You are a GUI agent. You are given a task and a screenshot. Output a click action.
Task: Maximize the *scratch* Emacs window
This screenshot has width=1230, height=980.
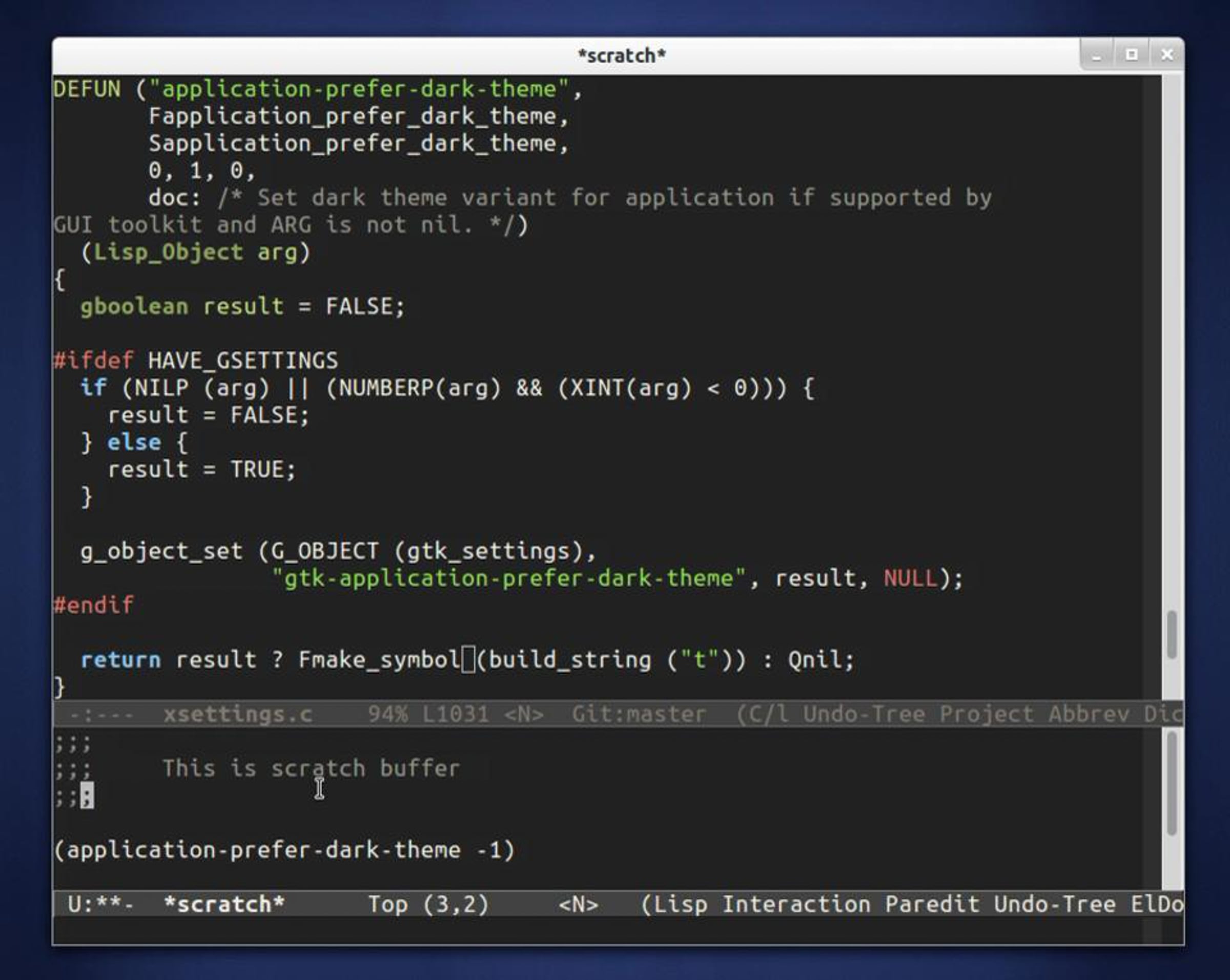point(1131,55)
